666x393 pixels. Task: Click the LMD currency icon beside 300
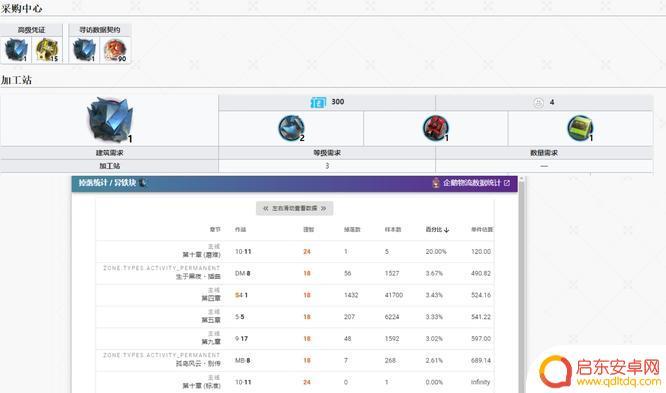[x=318, y=102]
